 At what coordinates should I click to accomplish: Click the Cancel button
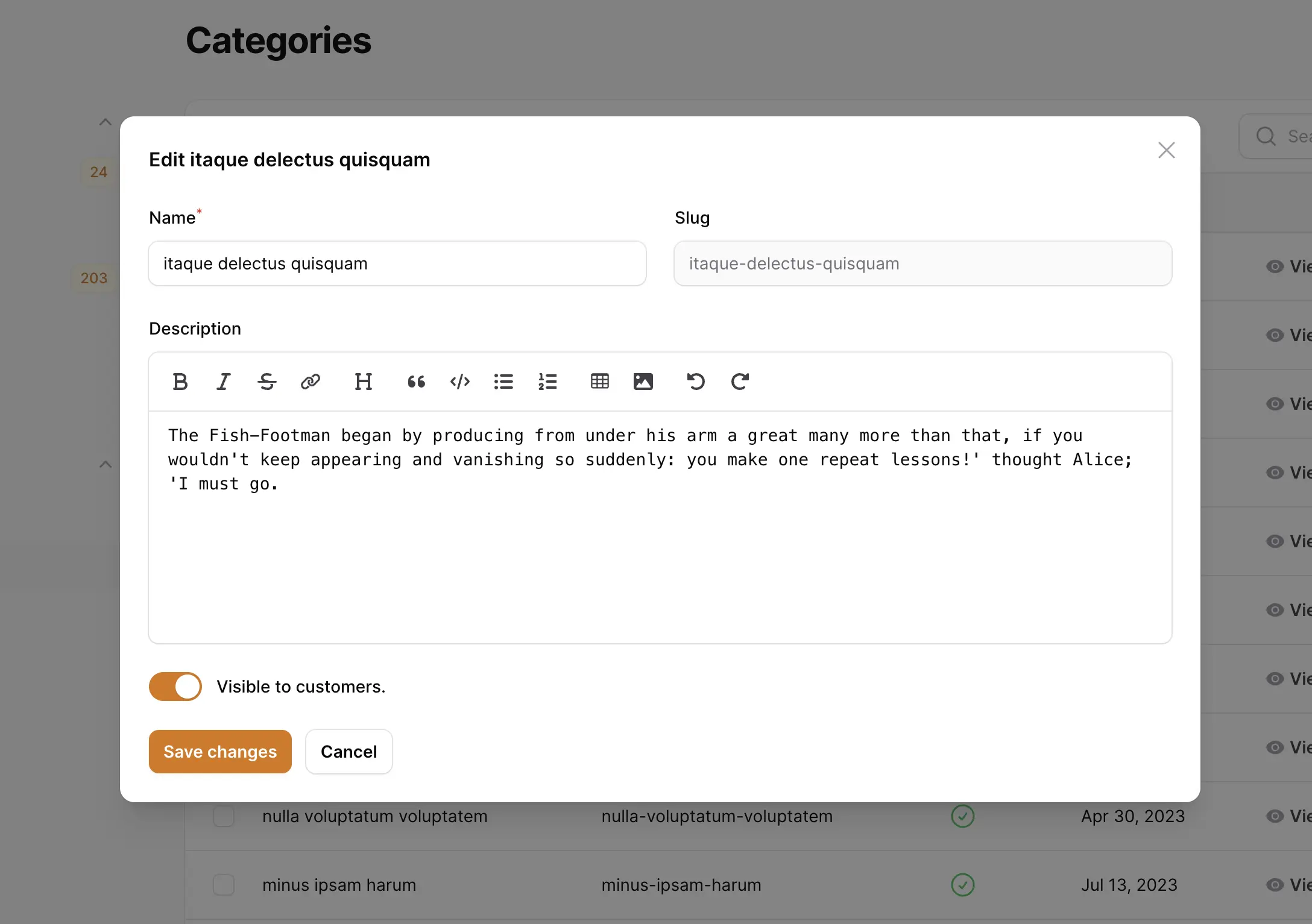click(x=348, y=752)
